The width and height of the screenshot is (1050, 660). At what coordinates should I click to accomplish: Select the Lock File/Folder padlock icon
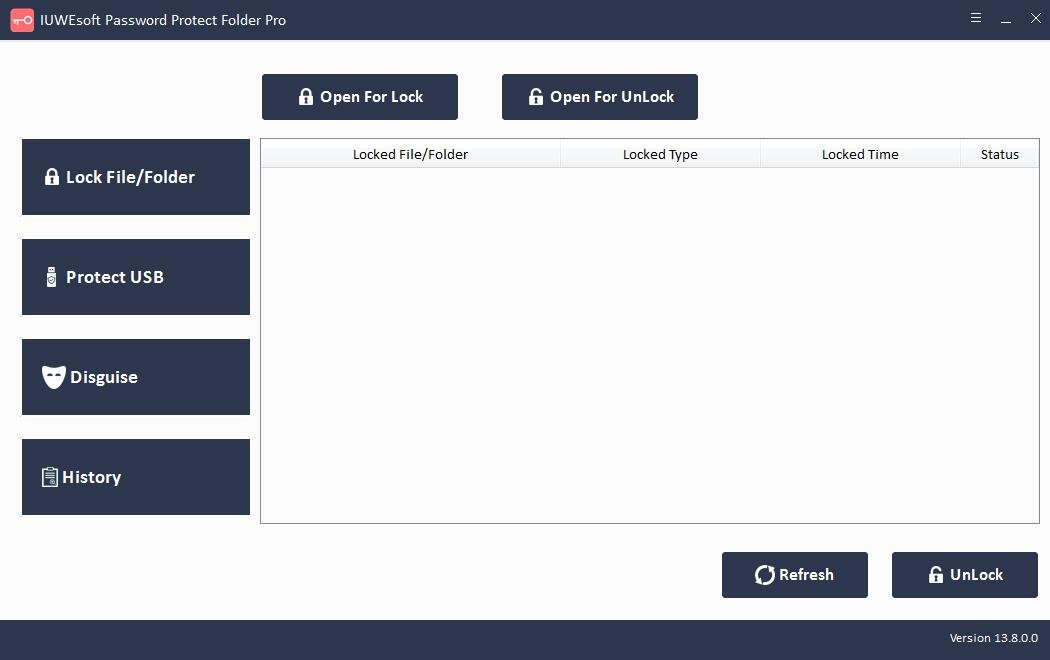[50, 177]
